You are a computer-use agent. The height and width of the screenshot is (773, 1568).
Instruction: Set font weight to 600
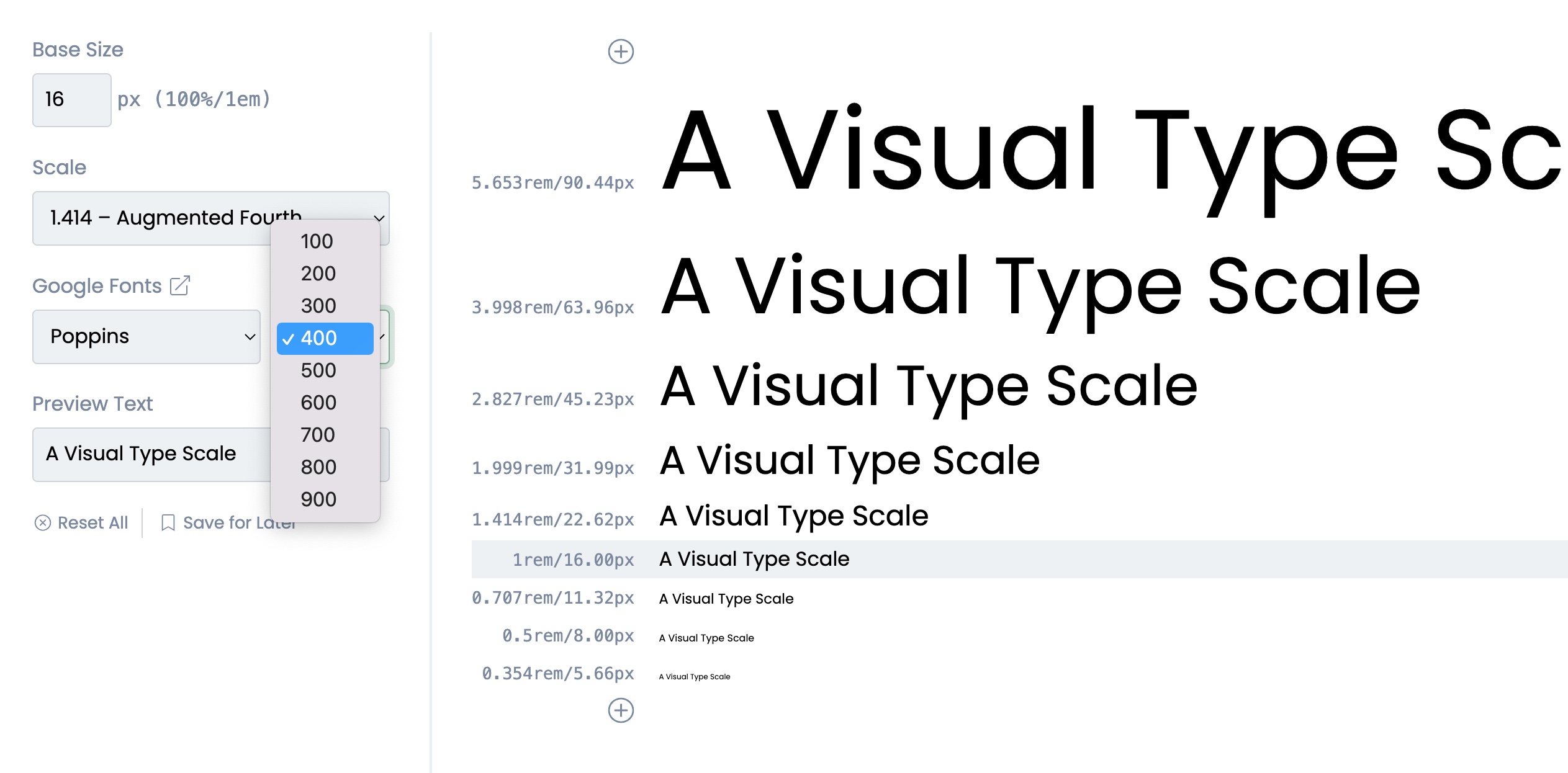coord(318,403)
